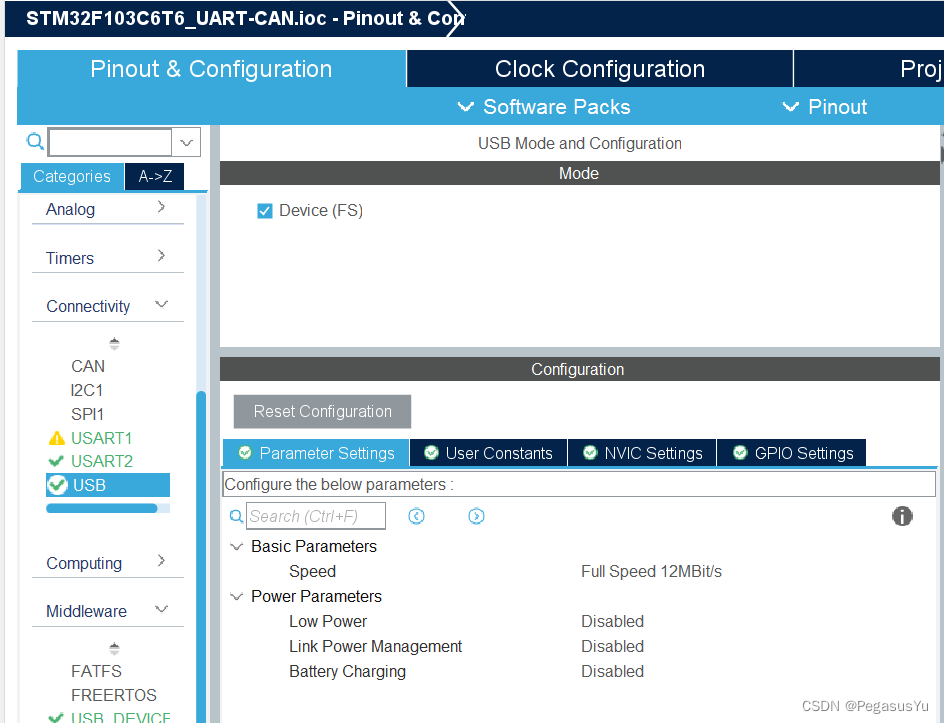This screenshot has width=944, height=723.
Task: Open the category search dropdown arrow
Action: click(187, 143)
